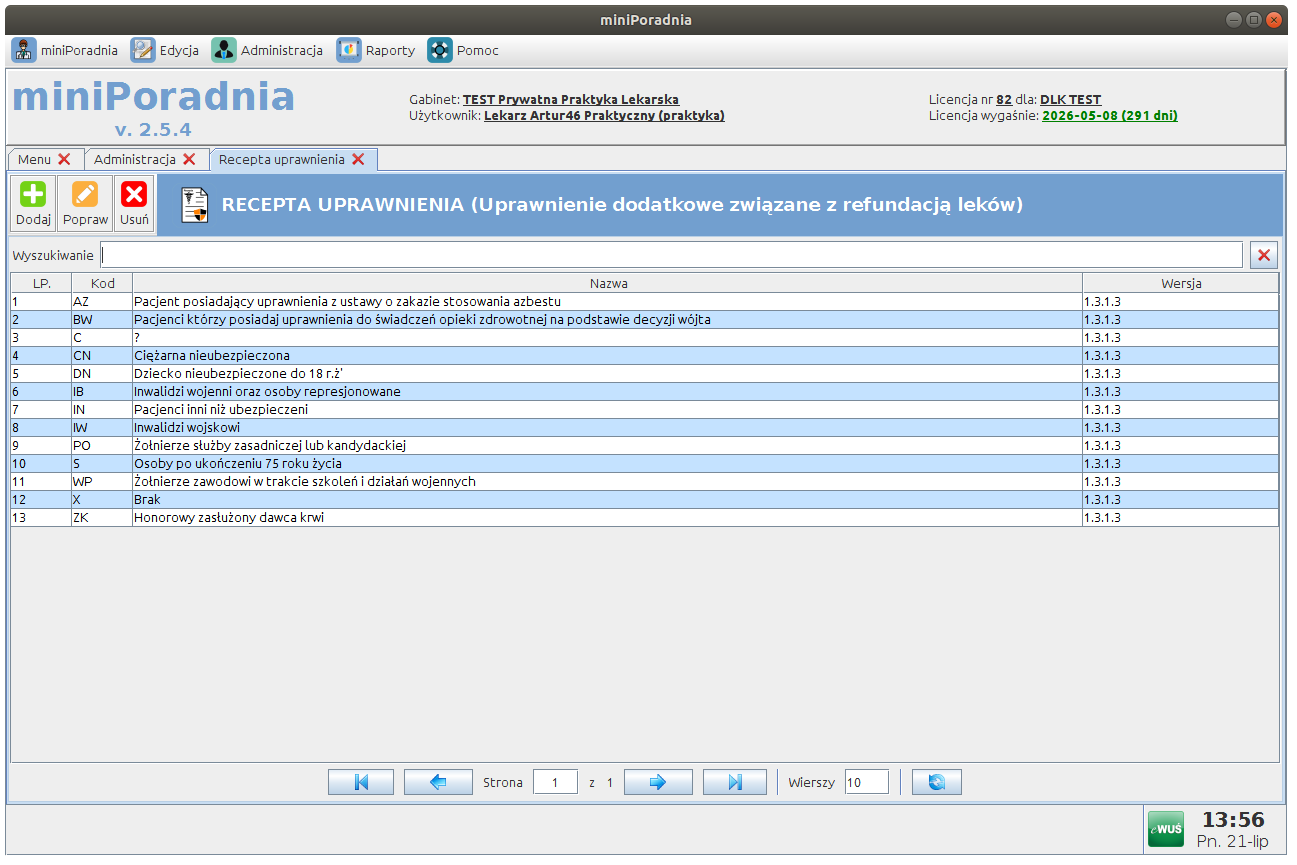1297x865 pixels.
Task: Refresh the table with reload button
Action: point(937,782)
